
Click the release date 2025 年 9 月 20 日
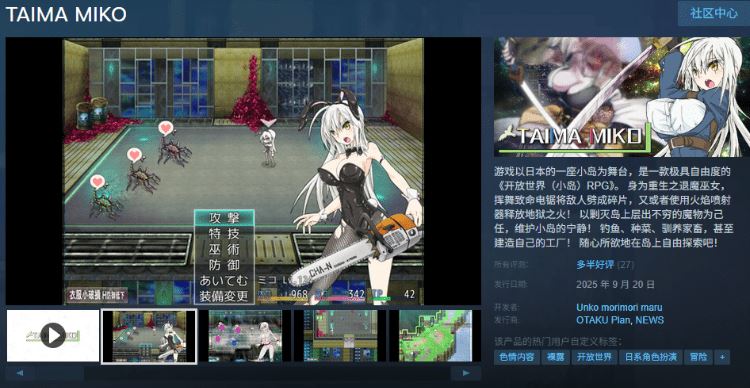(x=615, y=285)
